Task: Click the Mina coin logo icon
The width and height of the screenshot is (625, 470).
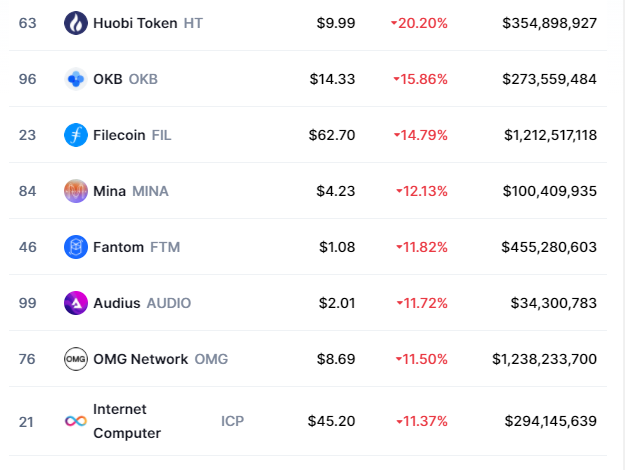Action: click(x=76, y=190)
